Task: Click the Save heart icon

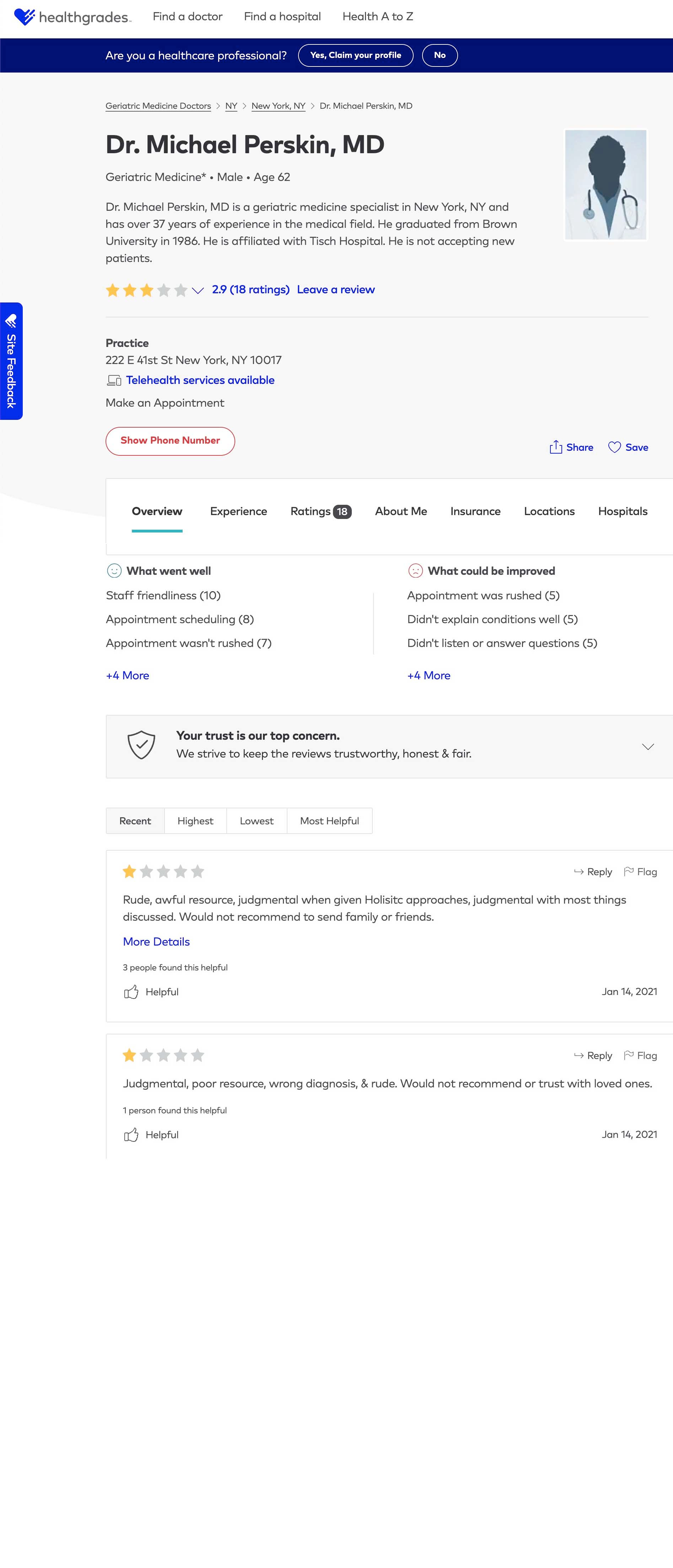Action: [615, 448]
